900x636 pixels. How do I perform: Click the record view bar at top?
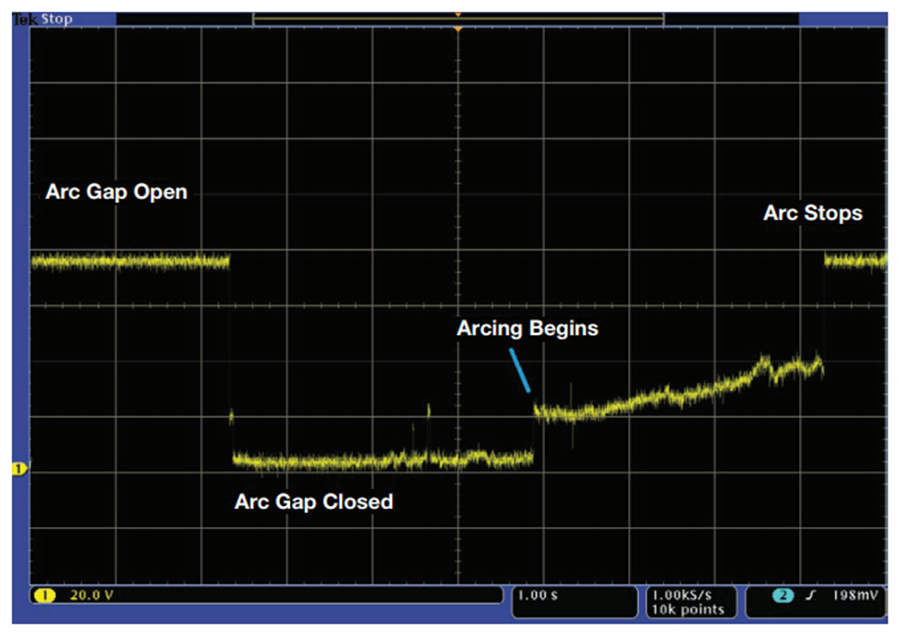point(458,19)
